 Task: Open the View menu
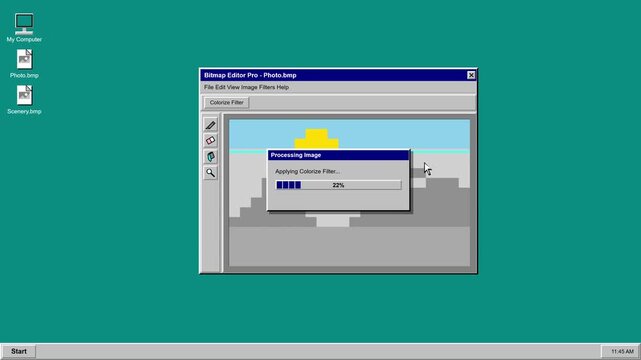pos(233,87)
